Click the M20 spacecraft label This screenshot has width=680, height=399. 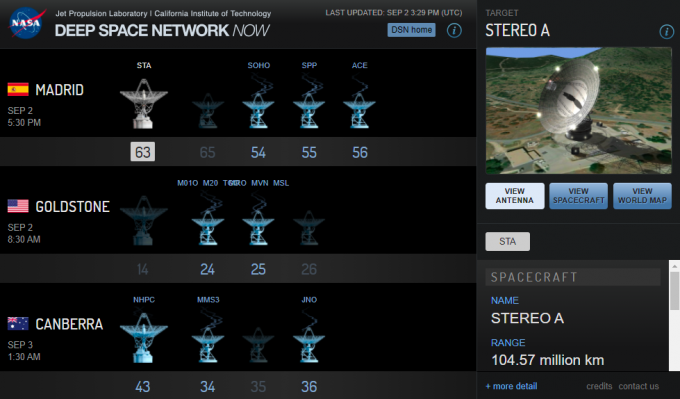tap(210, 183)
